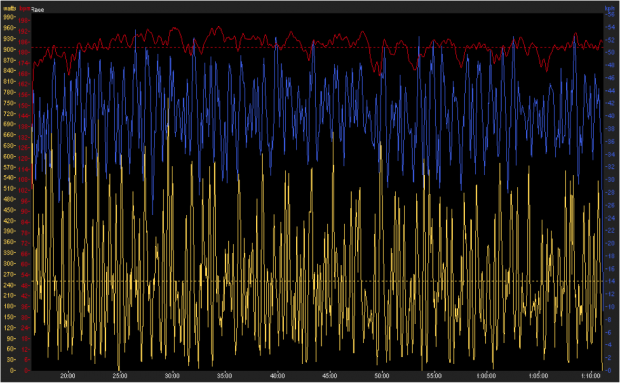Screen dimensions: 620x383
Task: Click the 45:00 time axis tick
Action: pos(329,375)
